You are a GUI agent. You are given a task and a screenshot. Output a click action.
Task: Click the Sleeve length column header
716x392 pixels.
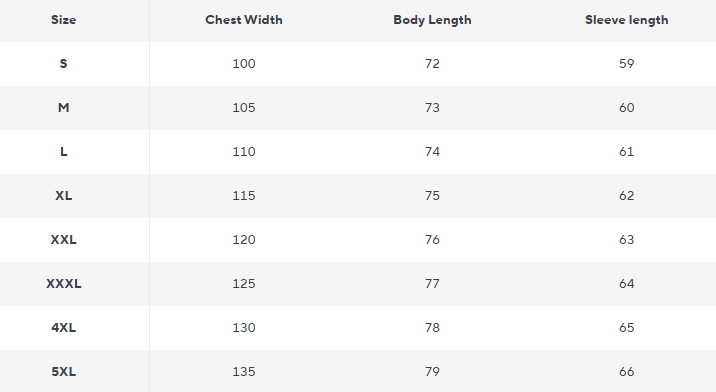[626, 20]
